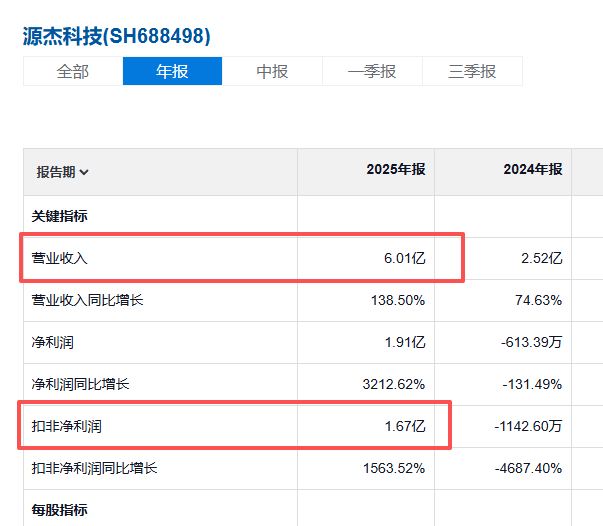
Task: Click the 源杰科技(SH688498) title
Action: point(117,37)
